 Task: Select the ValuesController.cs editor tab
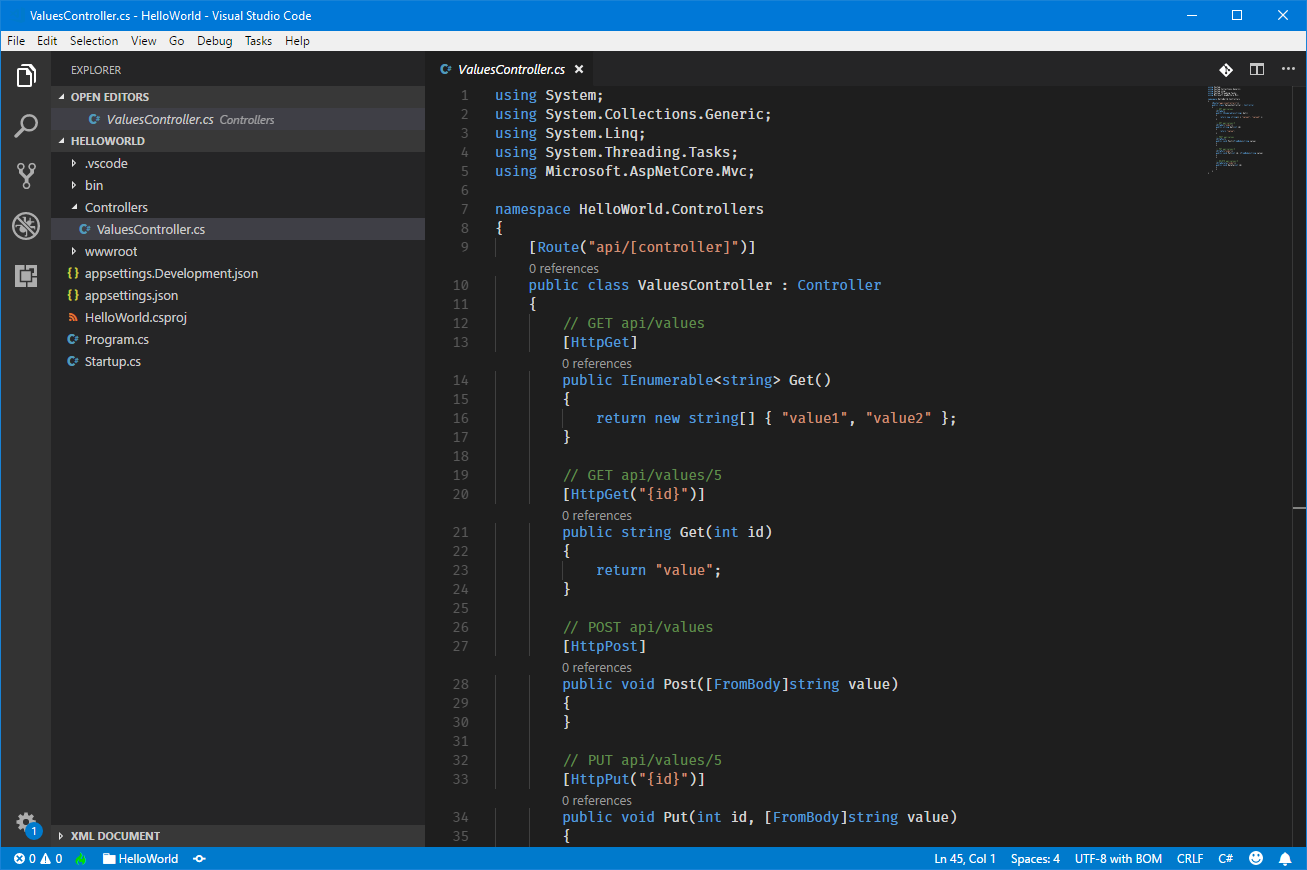511,69
